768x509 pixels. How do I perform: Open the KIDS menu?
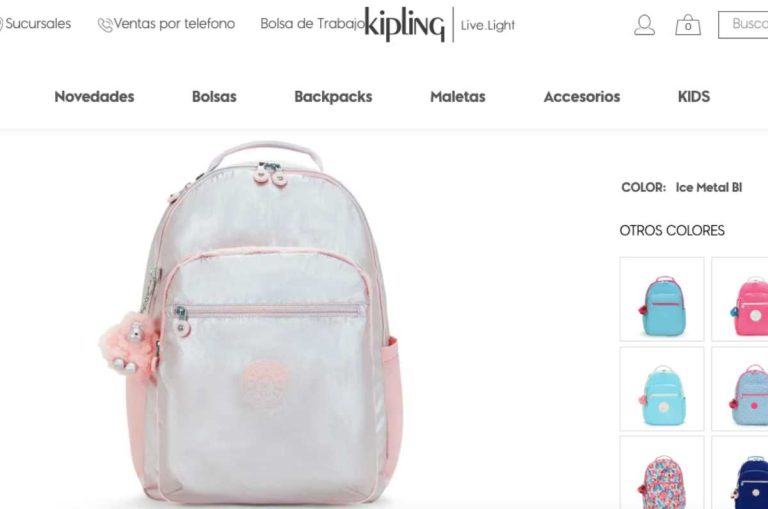click(x=694, y=97)
